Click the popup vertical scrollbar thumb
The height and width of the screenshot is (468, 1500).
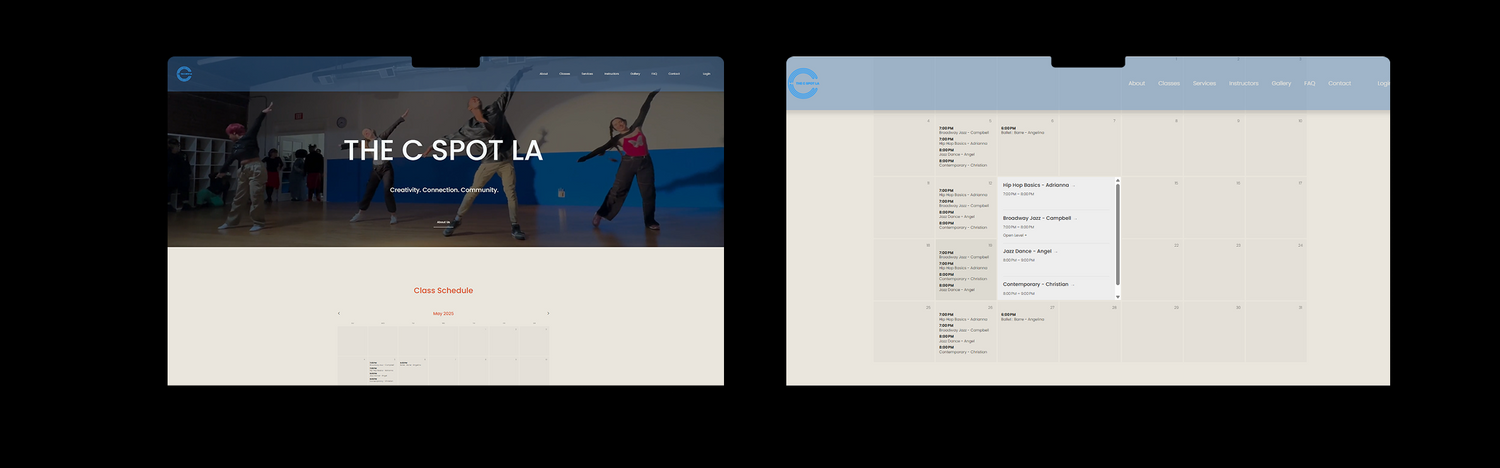coord(1118,234)
